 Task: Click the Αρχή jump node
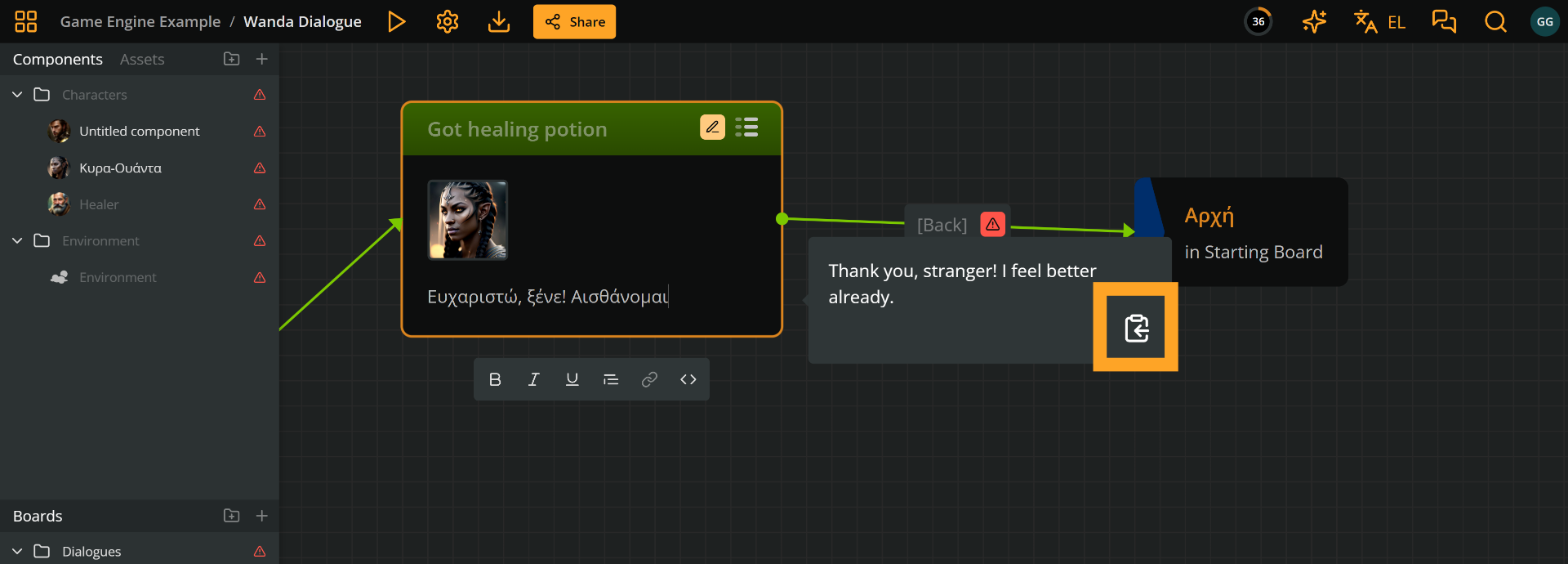1209,216
